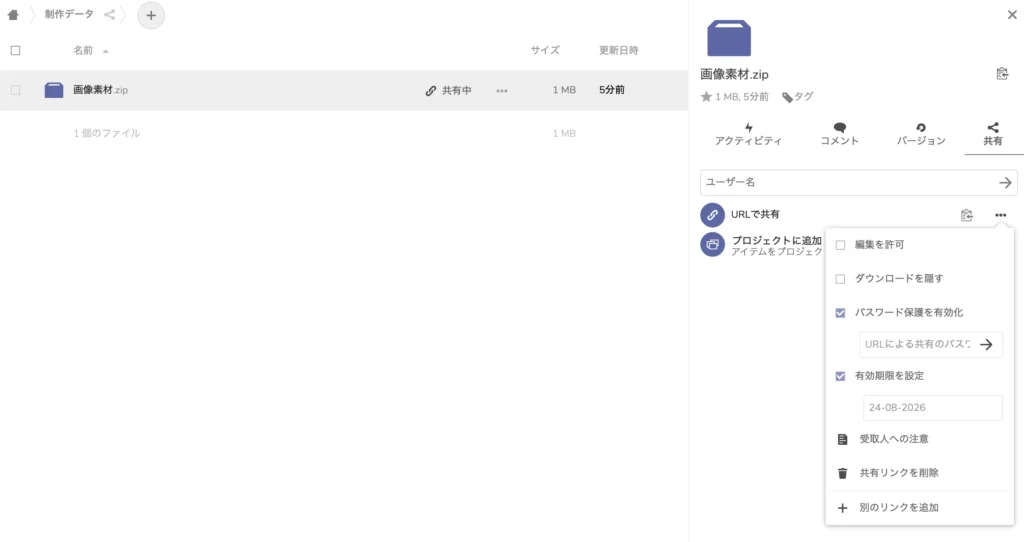
Task: Copy the share URL via the clipboard icon
Action: click(x=967, y=215)
